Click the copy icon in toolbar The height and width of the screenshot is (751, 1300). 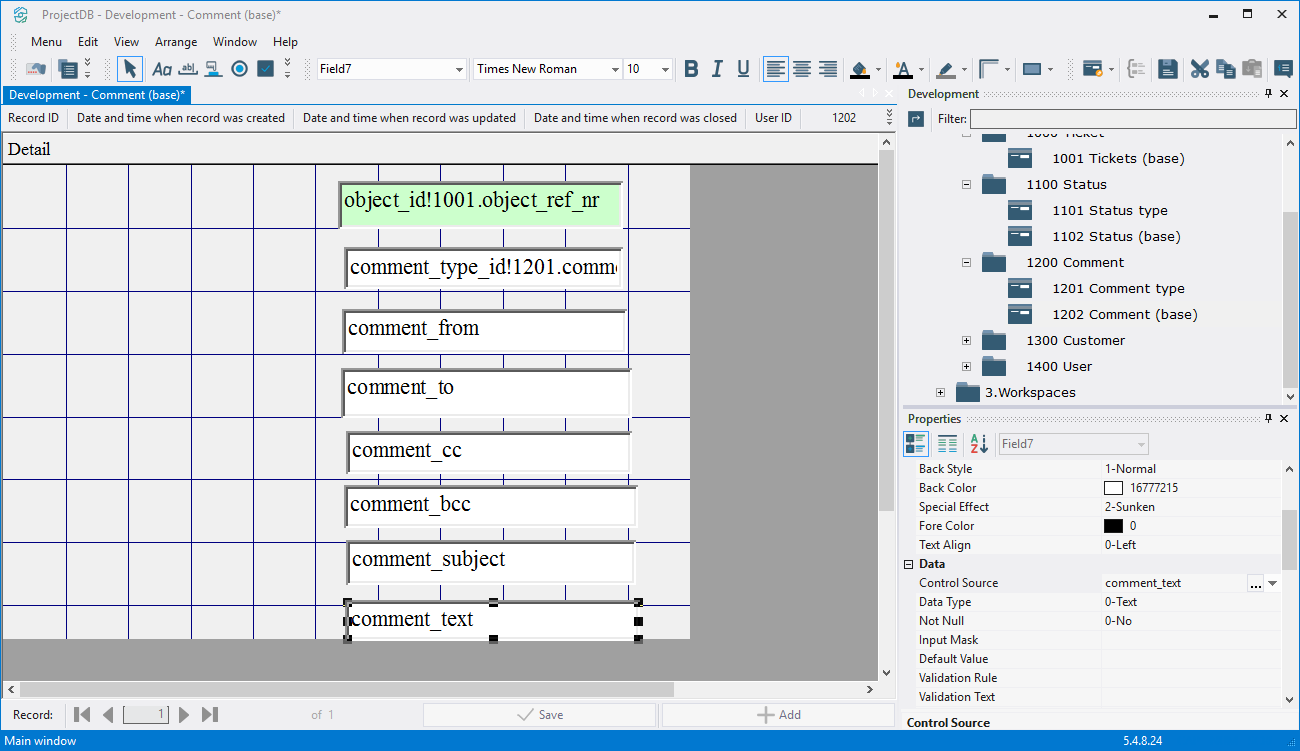pos(1225,69)
